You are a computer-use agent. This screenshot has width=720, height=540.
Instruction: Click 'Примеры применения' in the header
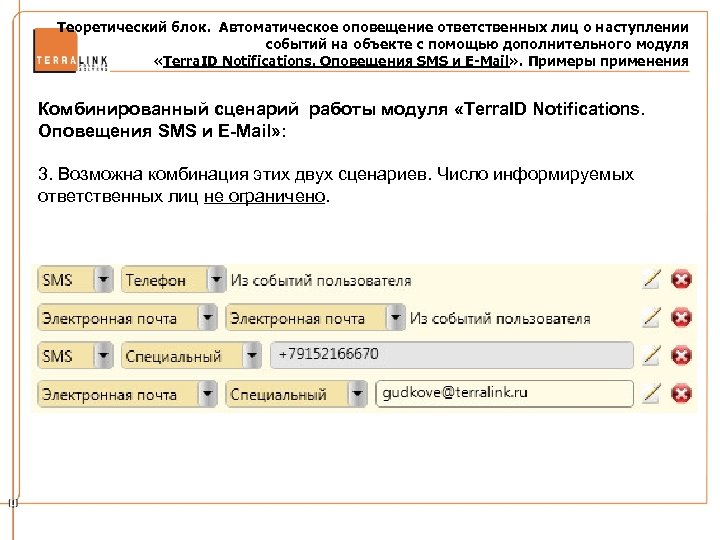point(608,61)
